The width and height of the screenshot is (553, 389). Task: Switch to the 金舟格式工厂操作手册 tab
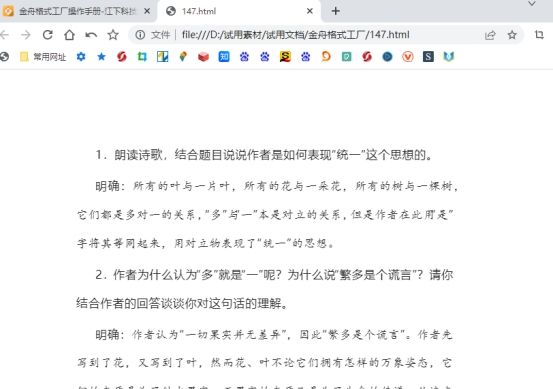coord(77,11)
